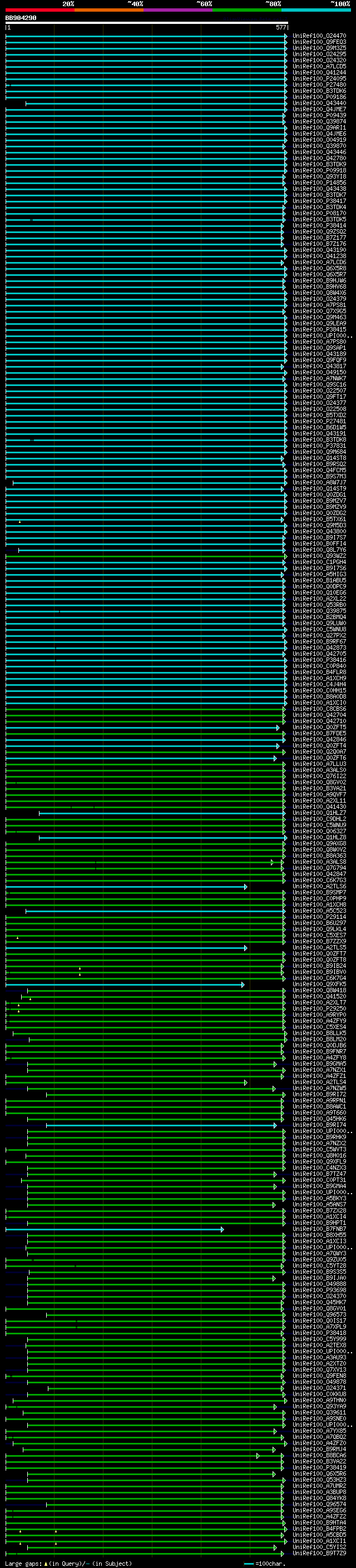
Task: Select the UniRef100_P09439 label
Action: [x=319, y=115]
